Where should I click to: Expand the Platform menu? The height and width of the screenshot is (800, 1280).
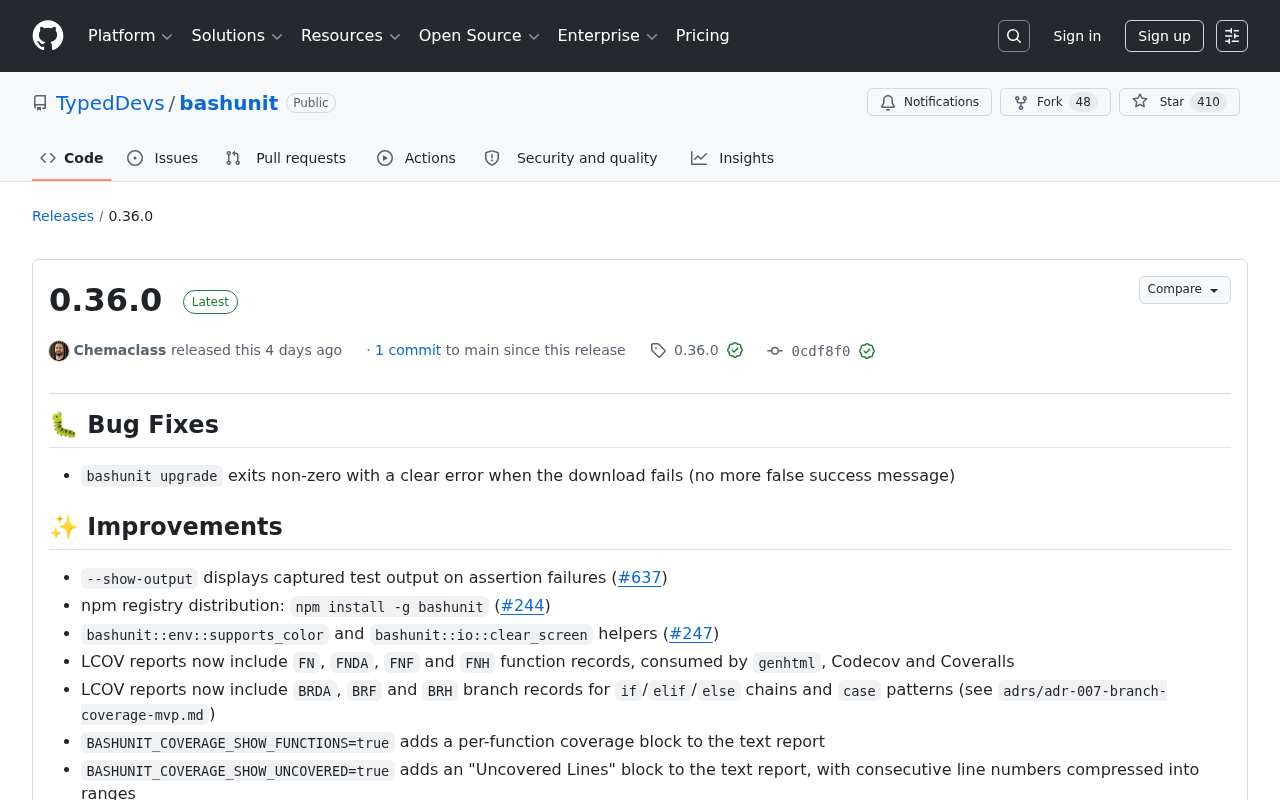pyautogui.click(x=131, y=36)
